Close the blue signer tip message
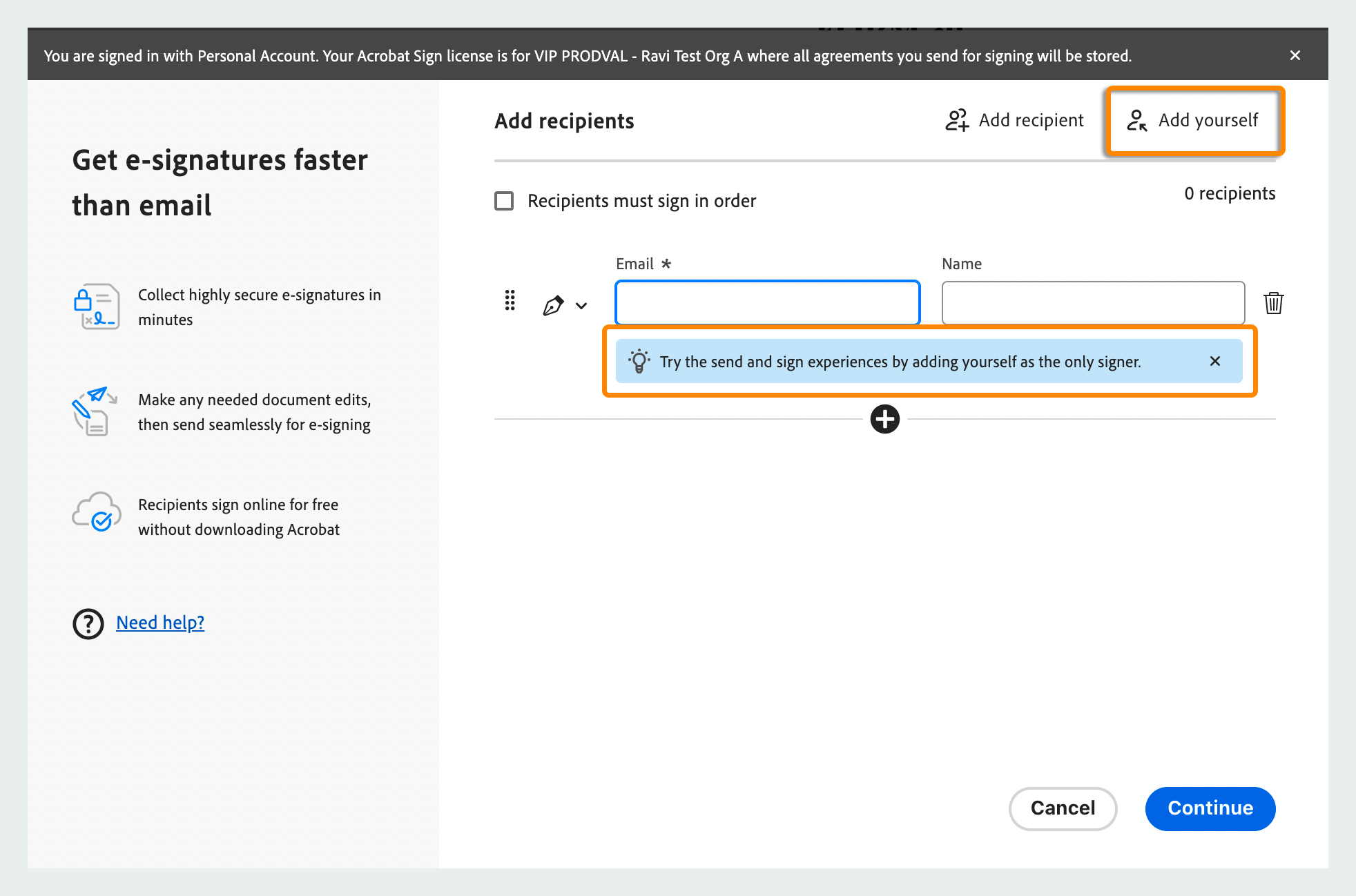Image resolution: width=1356 pixels, height=896 pixels. pyautogui.click(x=1214, y=361)
